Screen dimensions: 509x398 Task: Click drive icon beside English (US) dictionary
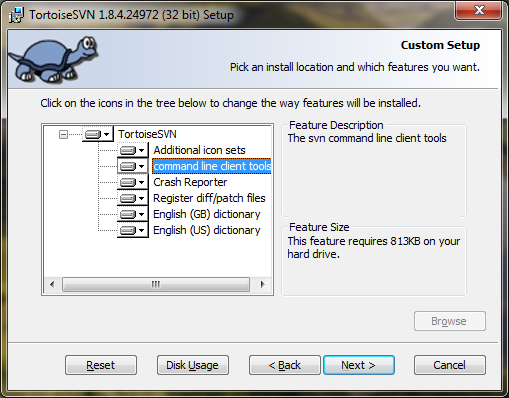[128, 230]
